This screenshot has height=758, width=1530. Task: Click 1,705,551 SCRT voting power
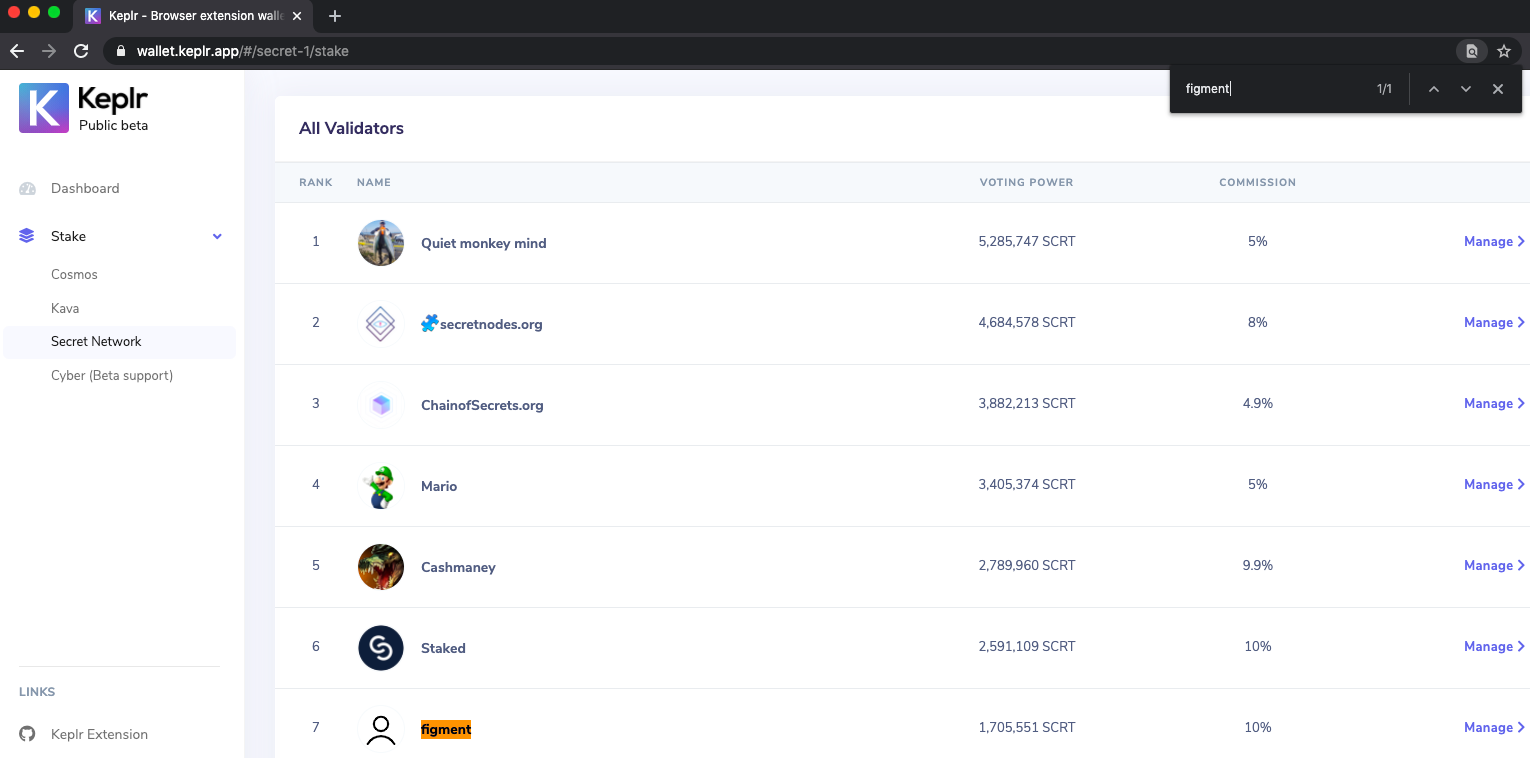[x=1027, y=727]
